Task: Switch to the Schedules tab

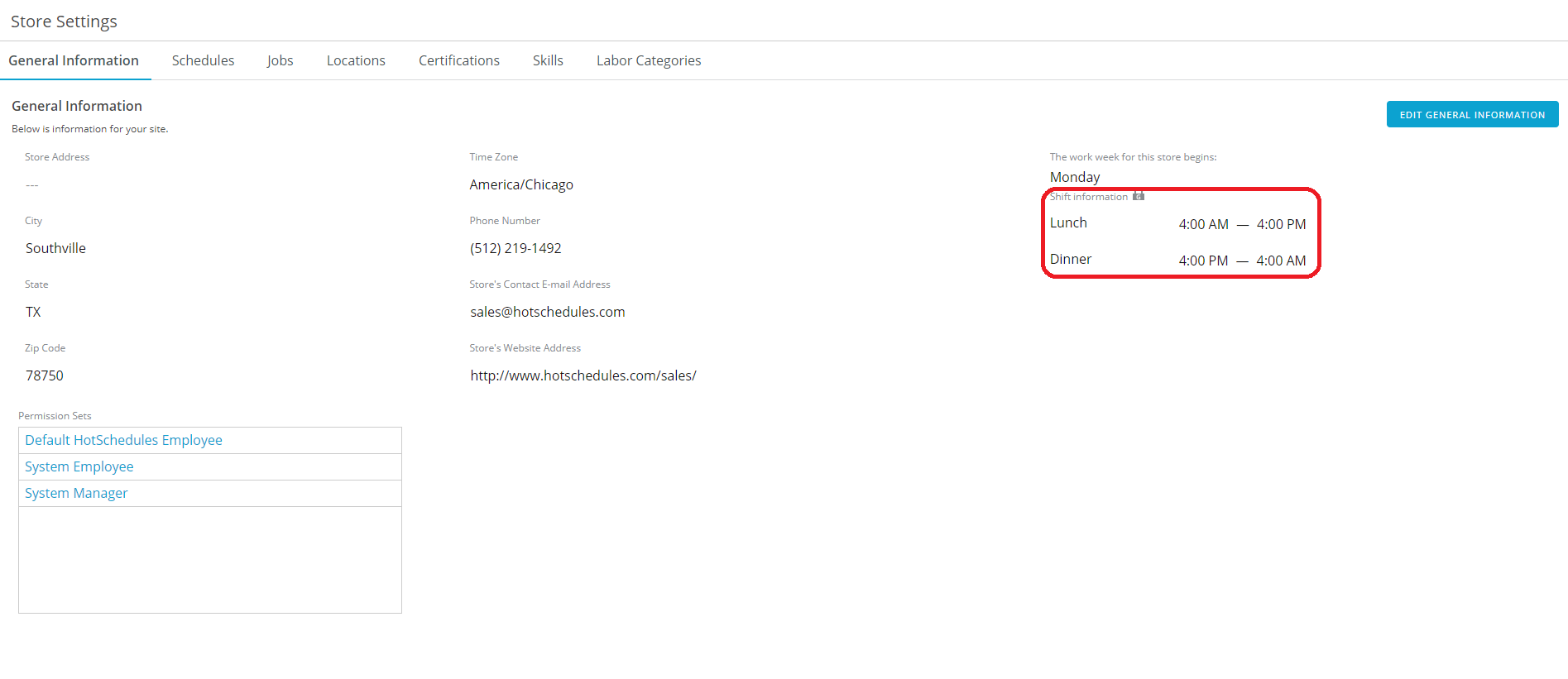Action: point(203,60)
